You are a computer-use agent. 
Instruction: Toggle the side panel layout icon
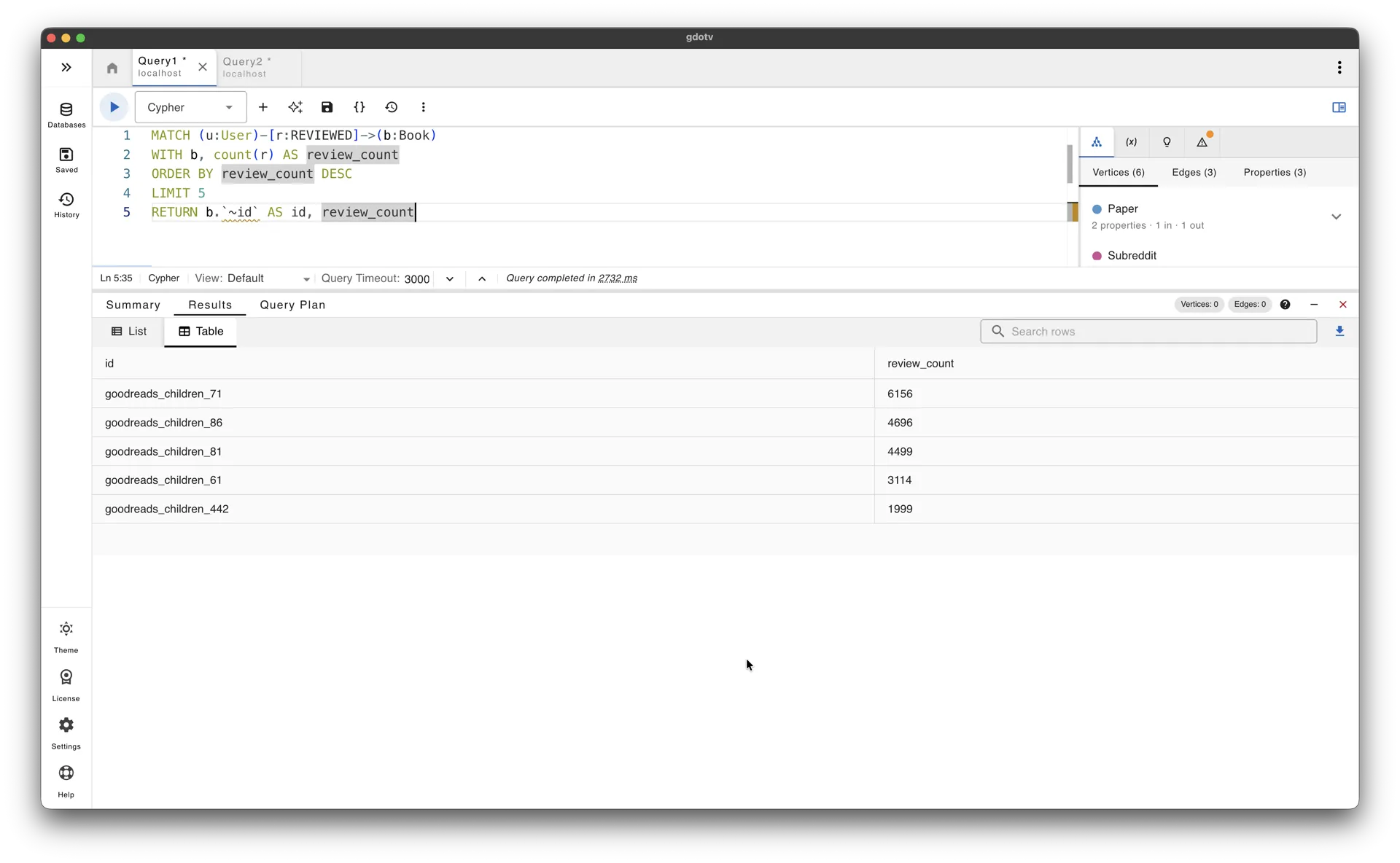pyautogui.click(x=1339, y=107)
